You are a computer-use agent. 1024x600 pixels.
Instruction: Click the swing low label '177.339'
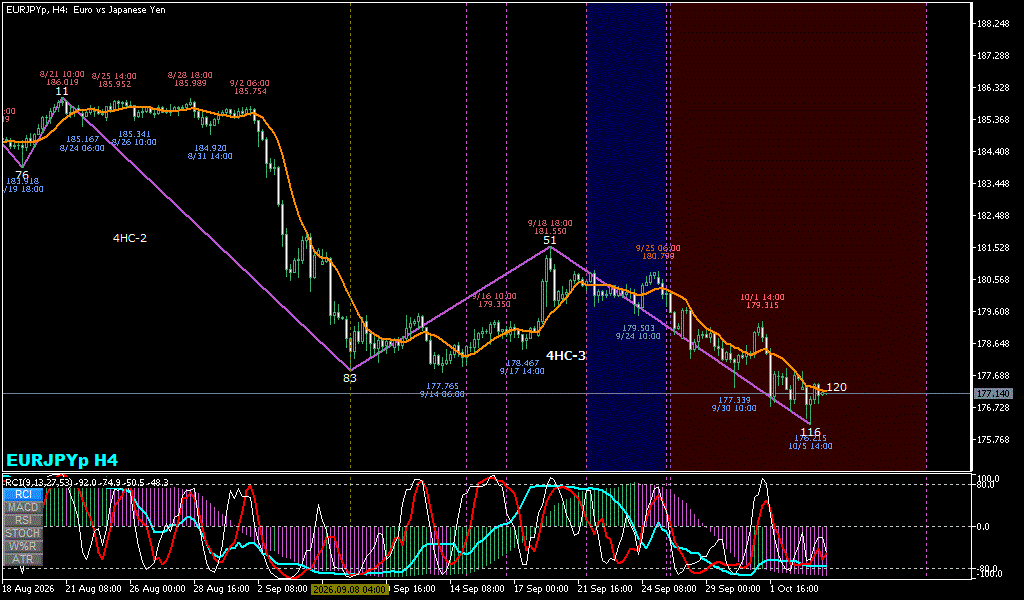coord(734,400)
